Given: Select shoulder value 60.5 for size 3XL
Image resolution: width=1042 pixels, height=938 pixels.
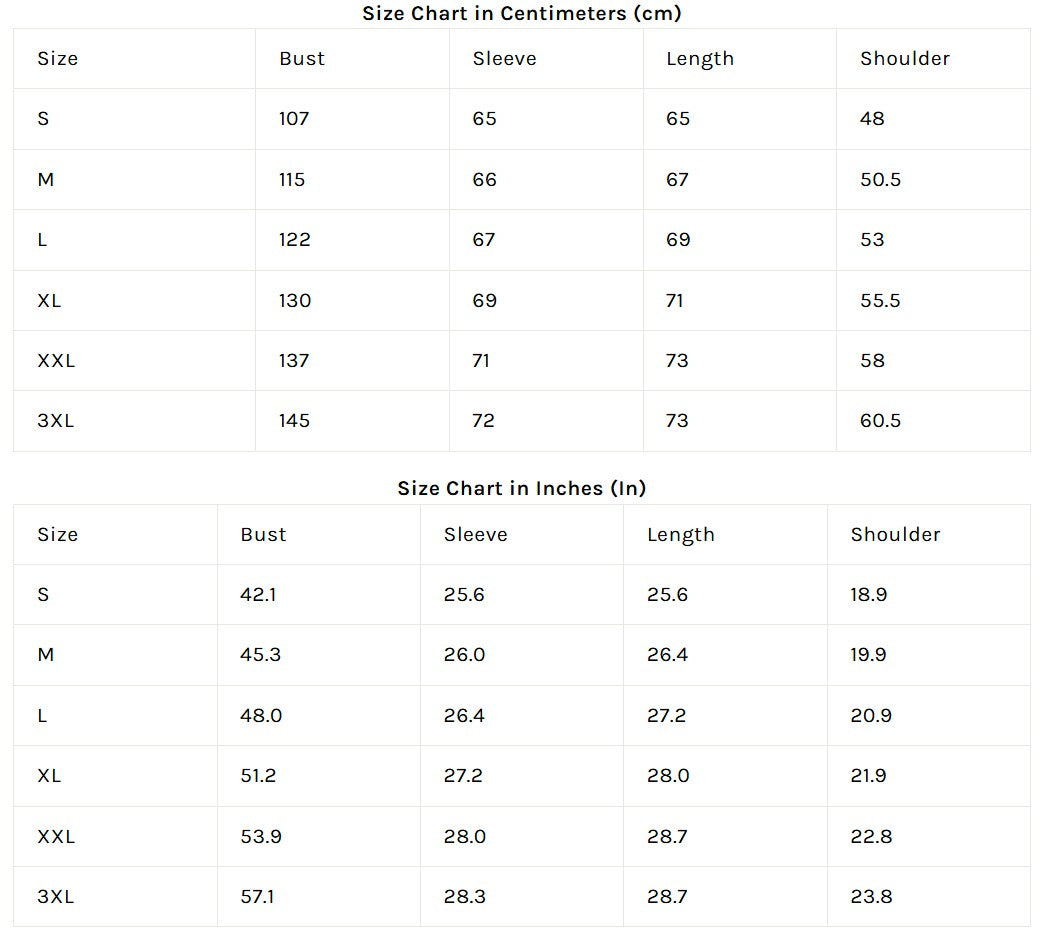Looking at the screenshot, I should point(880,421).
